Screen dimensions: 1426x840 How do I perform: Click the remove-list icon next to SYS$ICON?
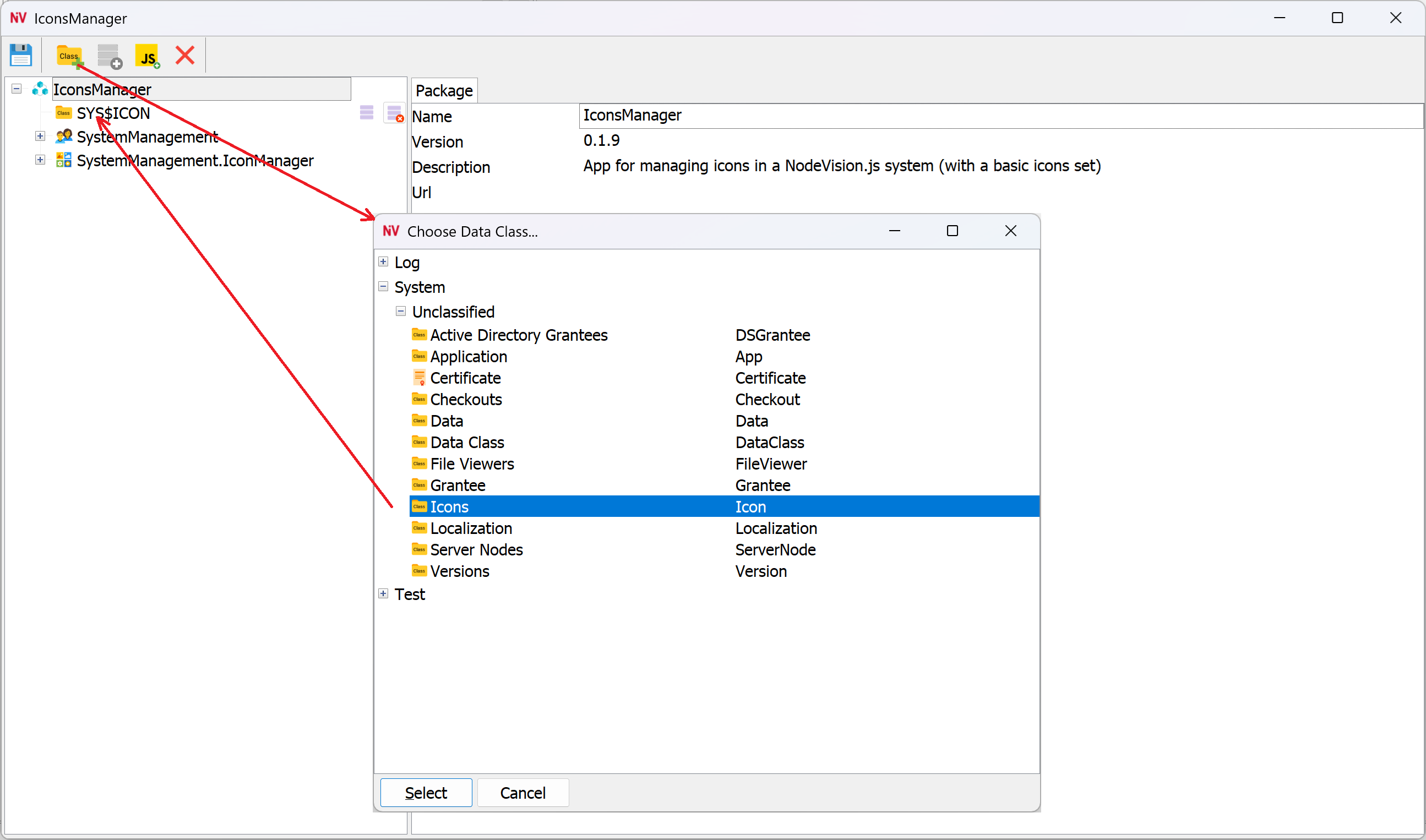coord(394,113)
